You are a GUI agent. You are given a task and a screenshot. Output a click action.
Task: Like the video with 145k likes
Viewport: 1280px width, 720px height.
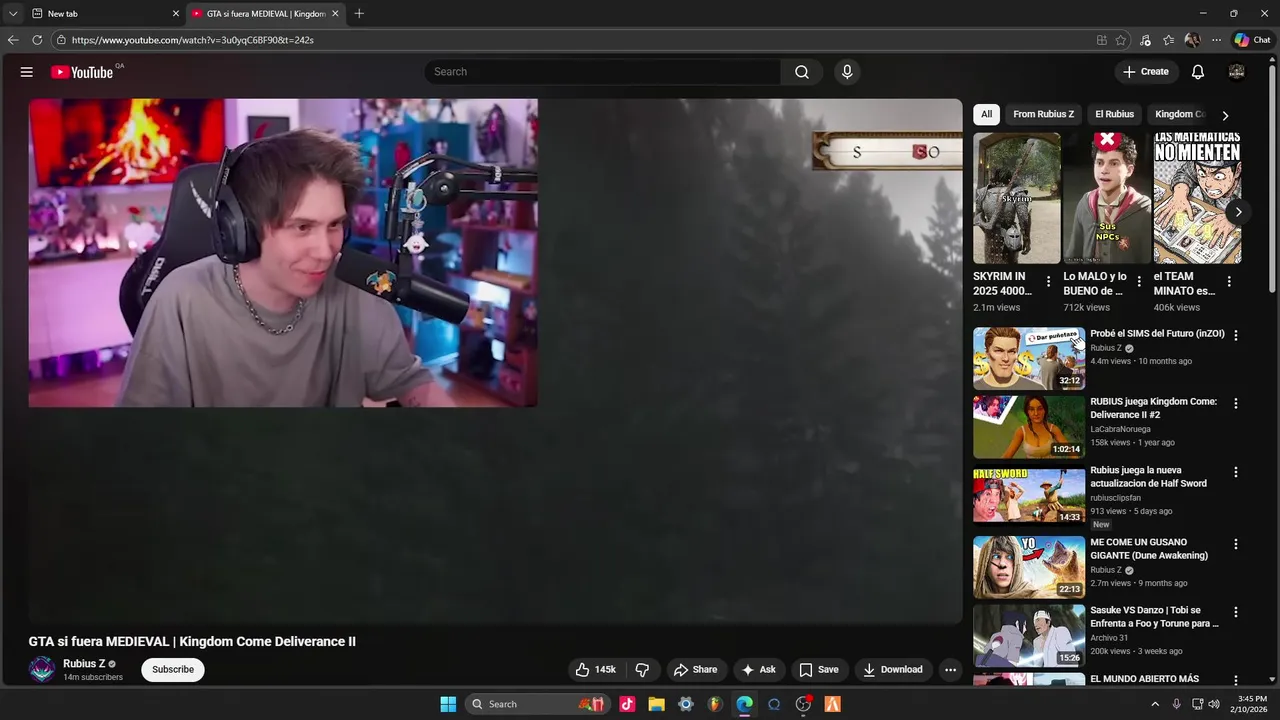click(595, 670)
